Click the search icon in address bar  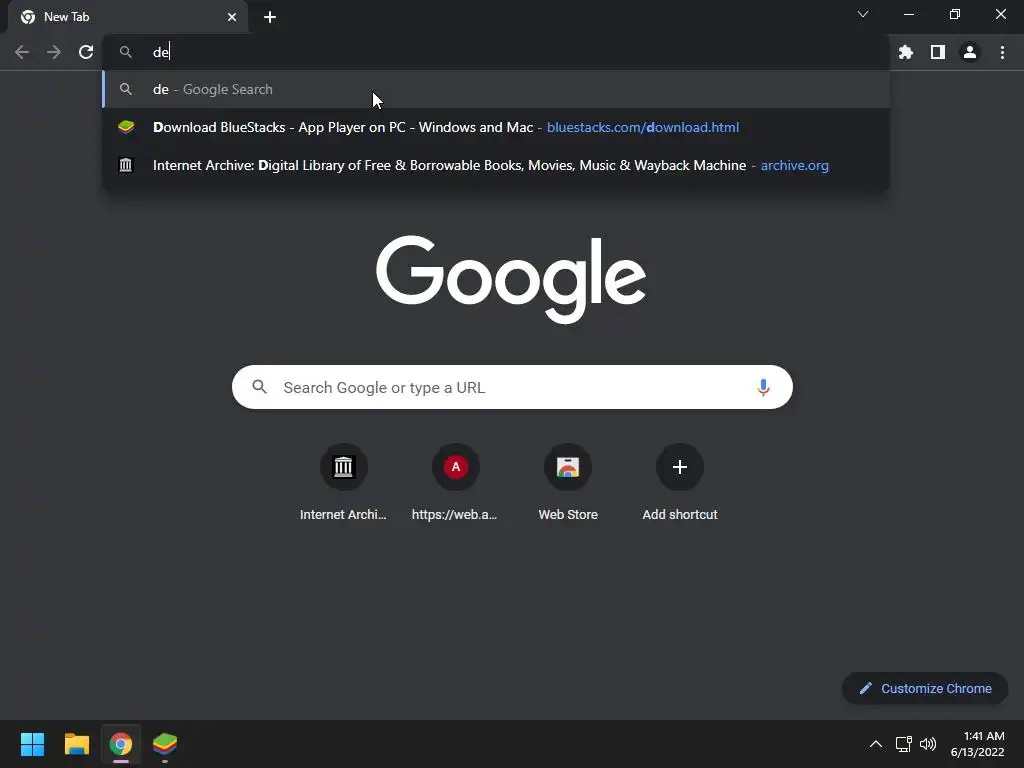click(x=126, y=52)
